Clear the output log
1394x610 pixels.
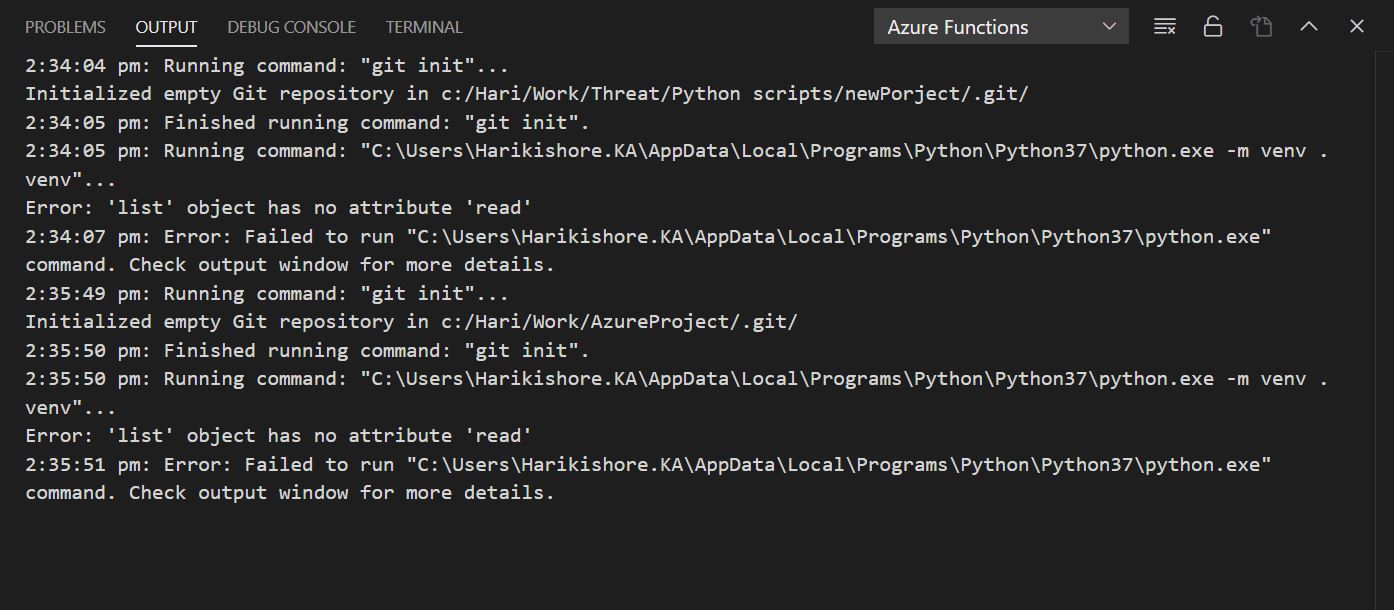pyautogui.click(x=1164, y=27)
